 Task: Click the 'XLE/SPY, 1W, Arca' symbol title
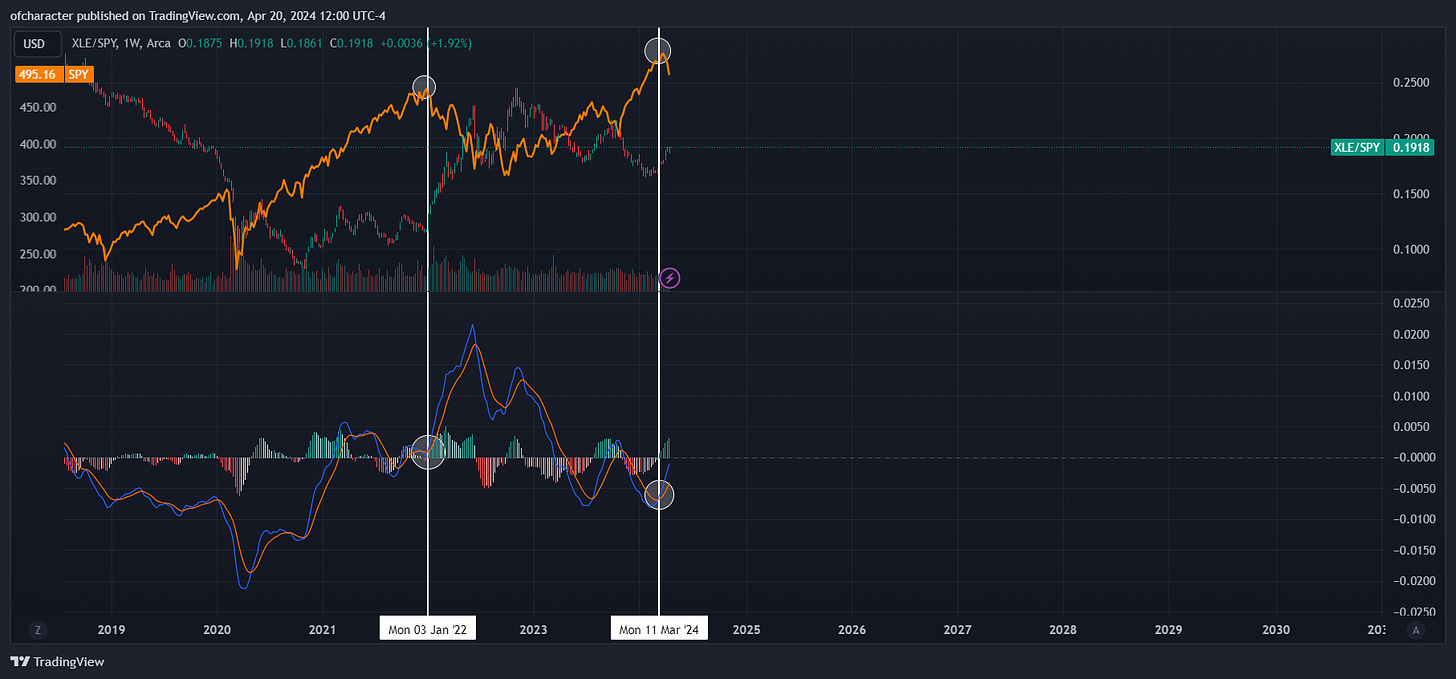coord(120,43)
